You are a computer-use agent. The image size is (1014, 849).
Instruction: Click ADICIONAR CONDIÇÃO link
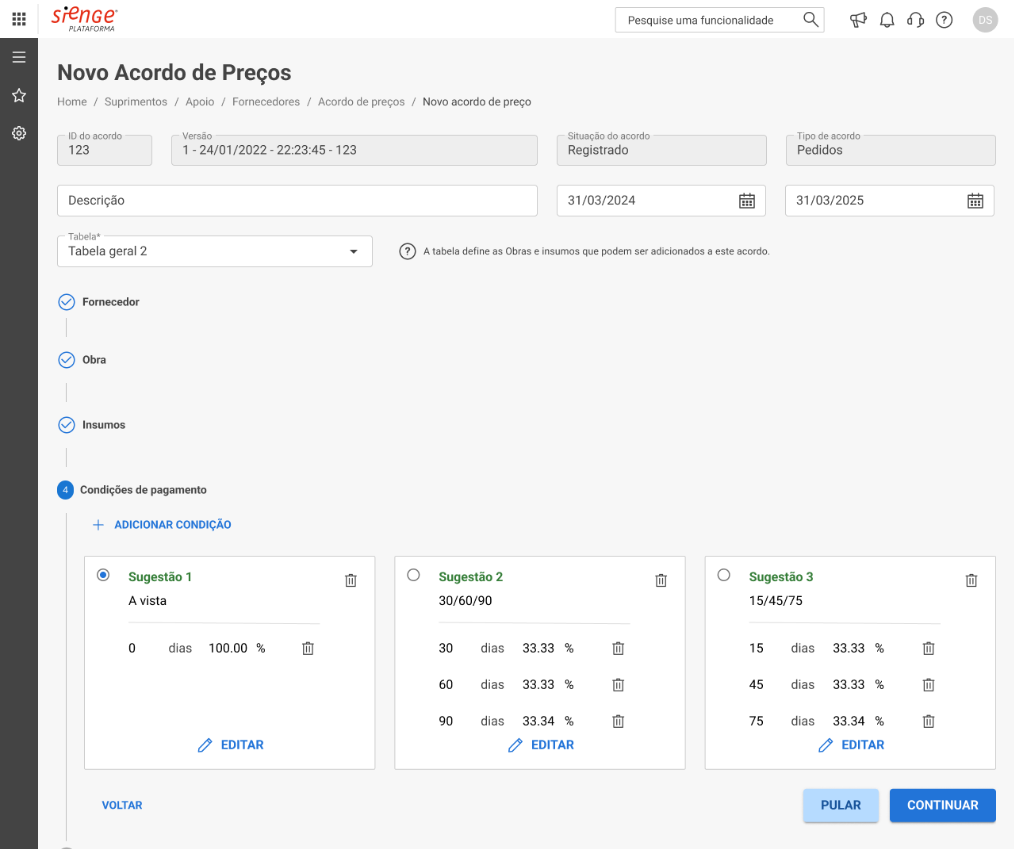pos(162,524)
